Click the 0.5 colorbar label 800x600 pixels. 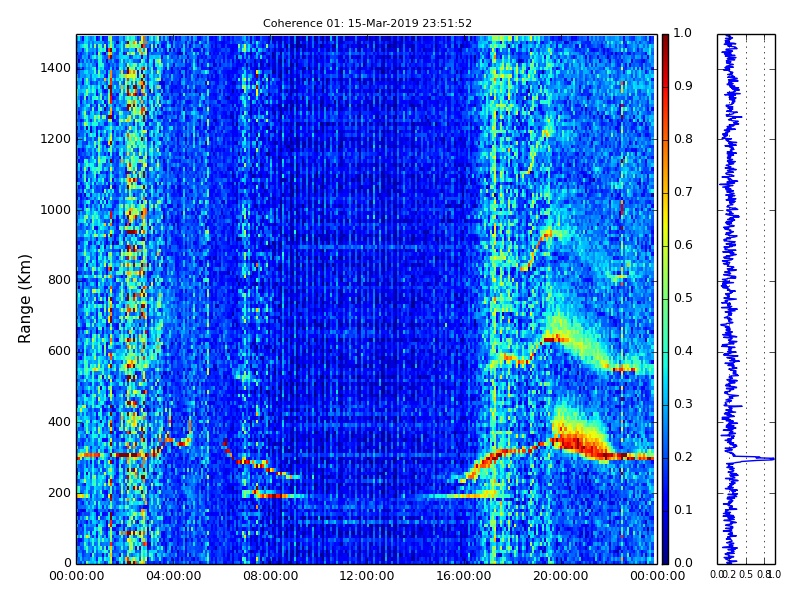click(683, 298)
